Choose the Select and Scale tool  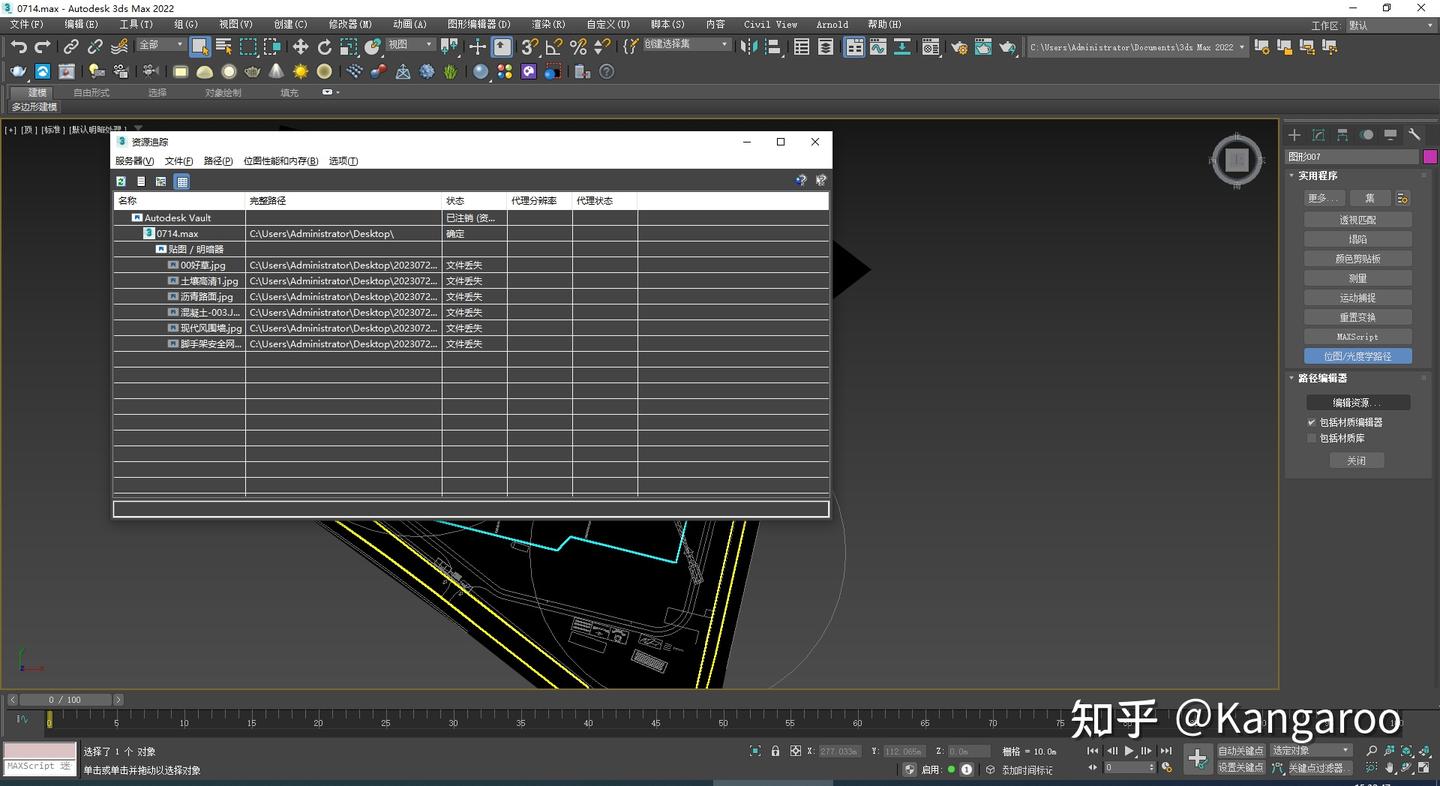click(x=348, y=47)
